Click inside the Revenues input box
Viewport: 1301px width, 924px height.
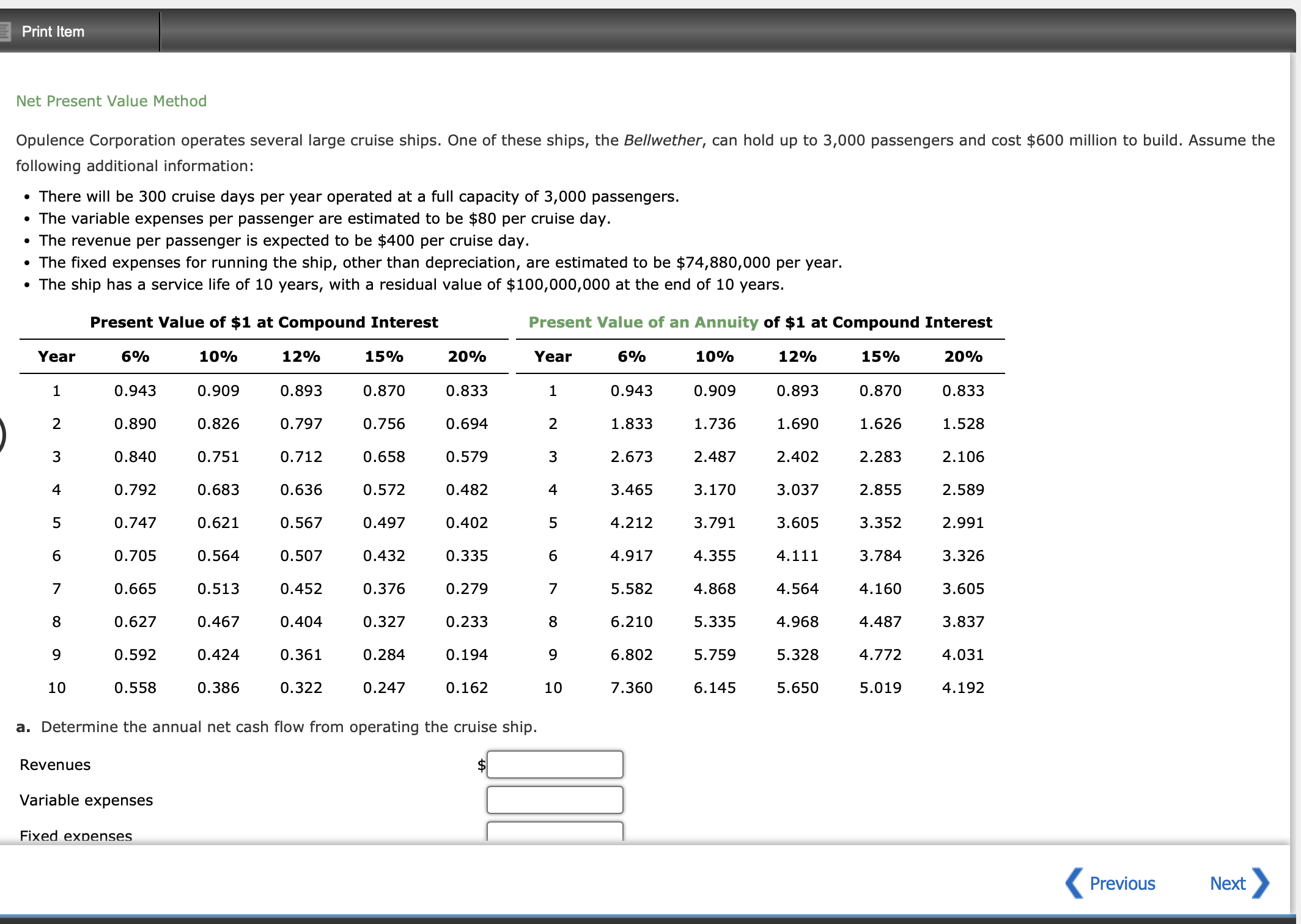click(x=554, y=764)
